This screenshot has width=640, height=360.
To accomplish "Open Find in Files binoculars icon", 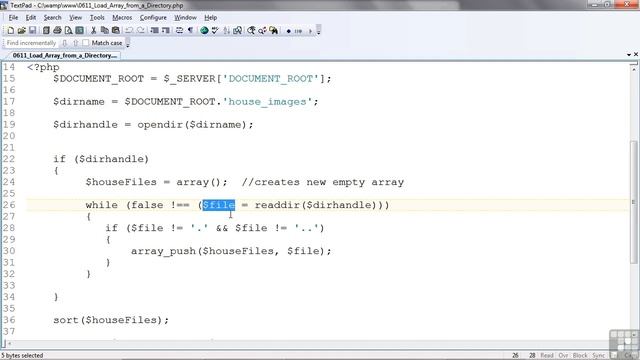I will (x=273, y=31).
